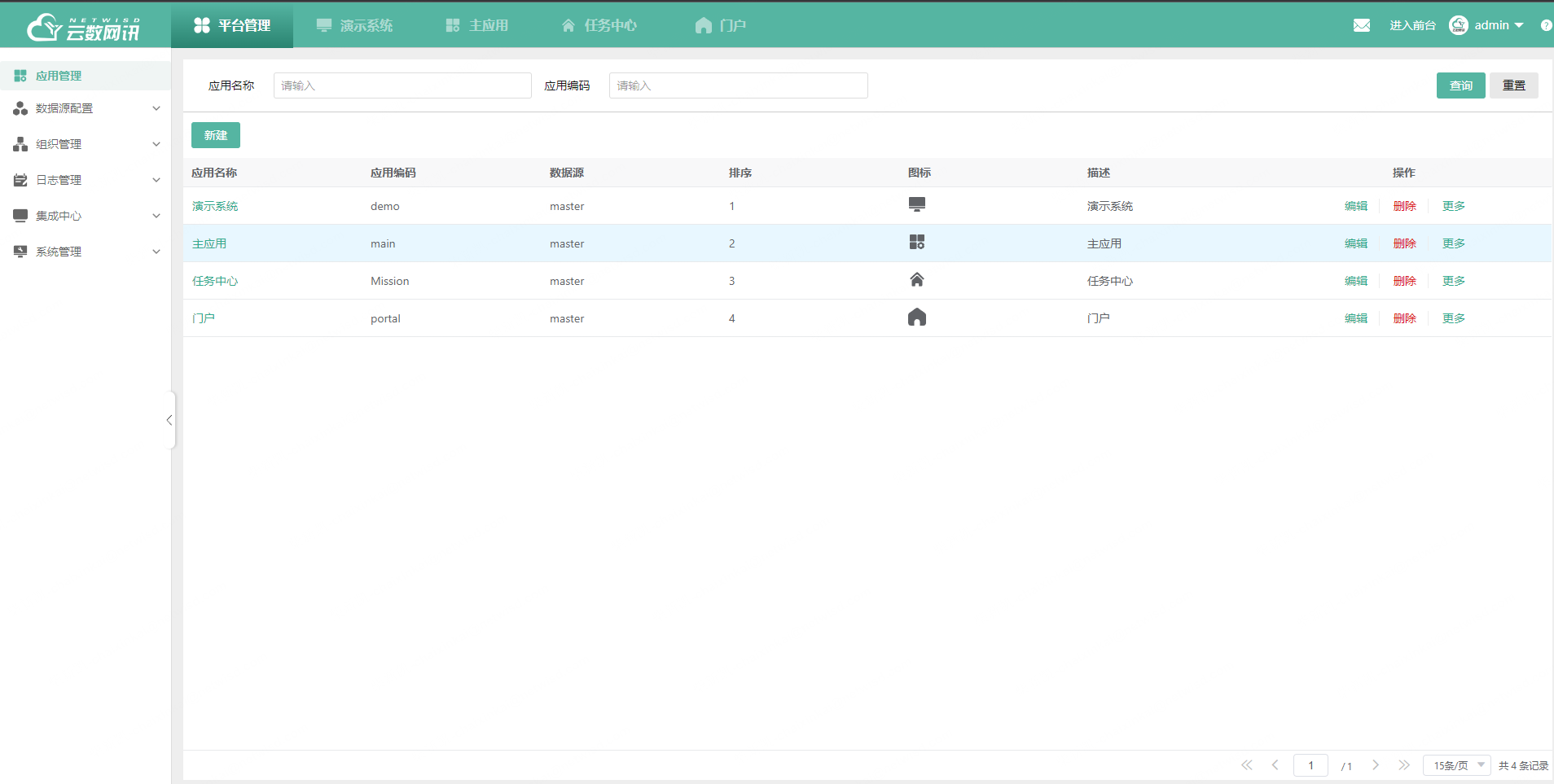
Task: Switch to the 任务中心 top tab
Action: (599, 25)
